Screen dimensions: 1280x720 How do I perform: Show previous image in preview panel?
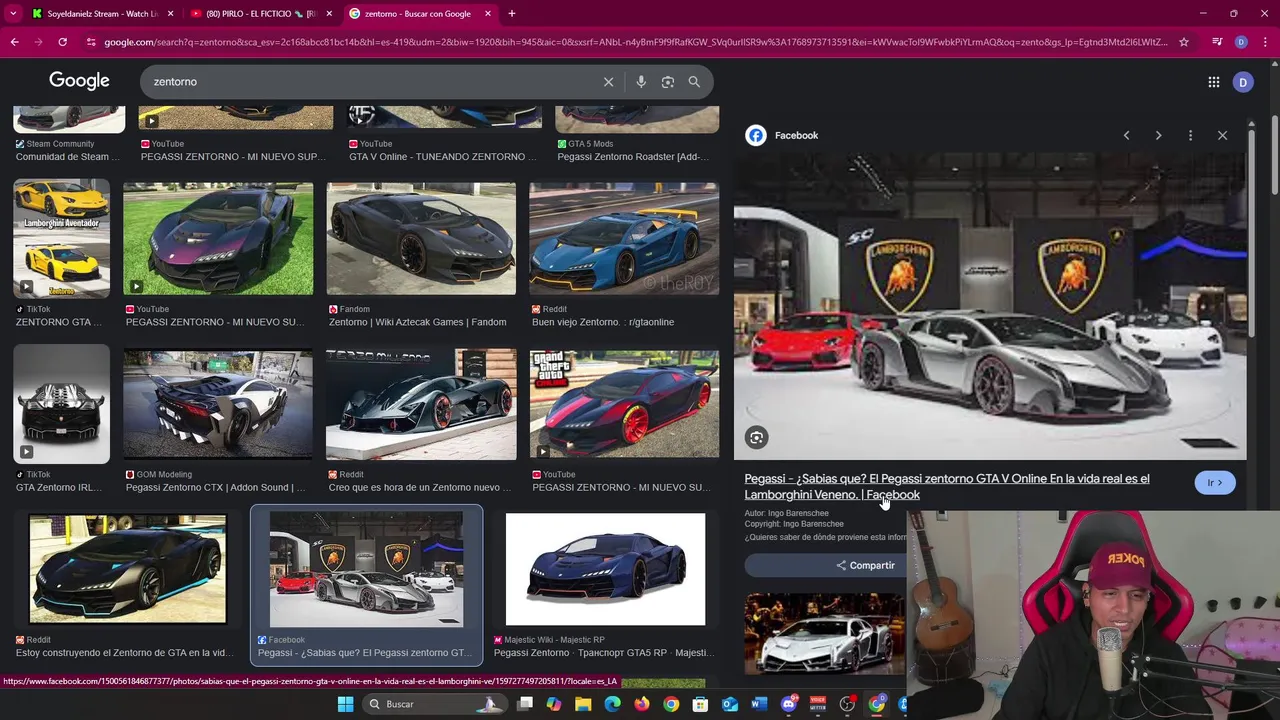coord(1126,135)
